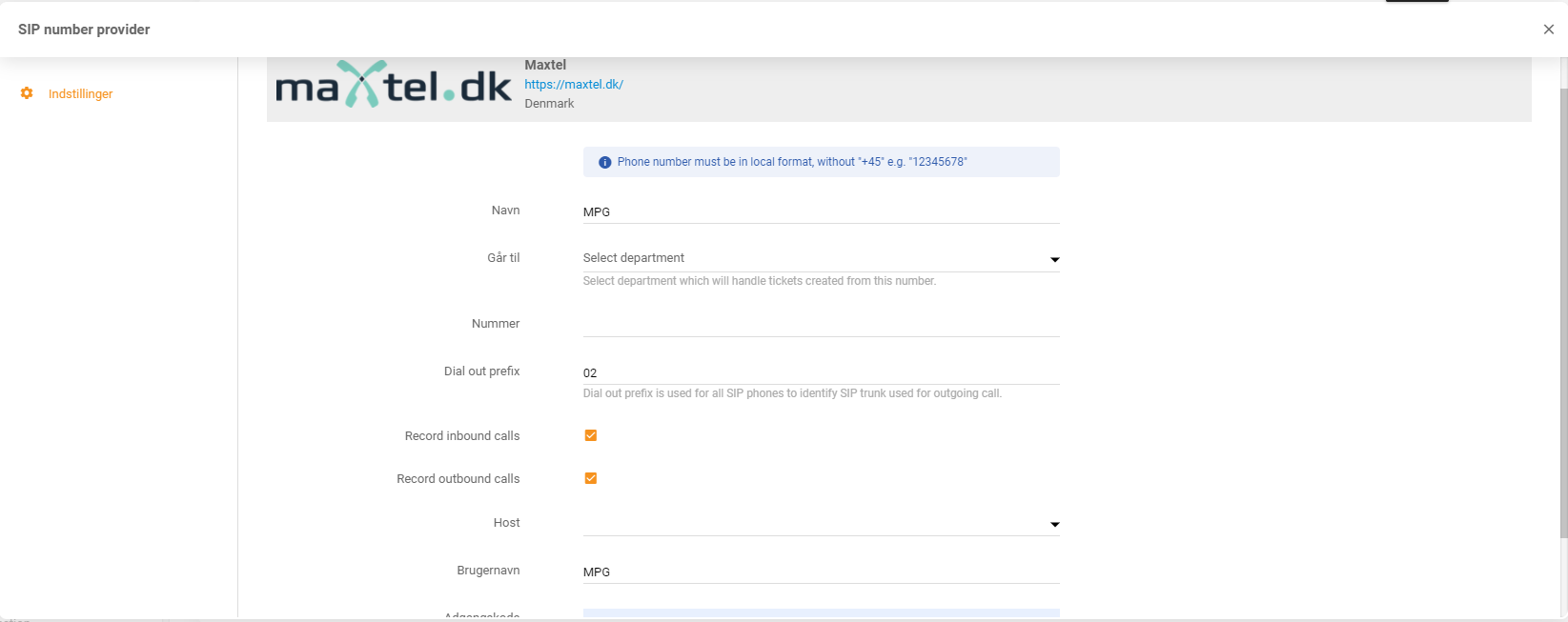Open the Indstillinger sidebar item
The width and height of the screenshot is (1568, 622).
(80, 93)
